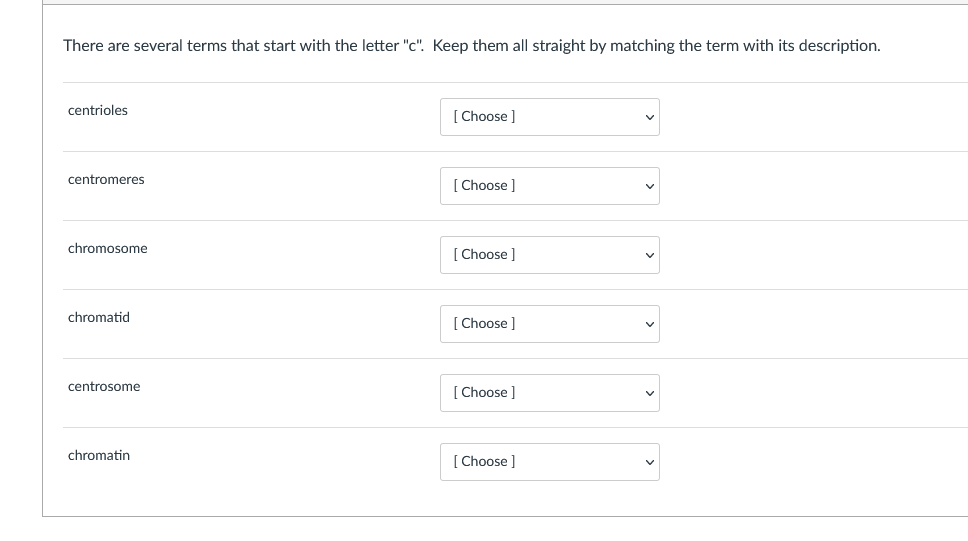
Task: Expand the centrosome answer dropdown
Action: 549,393
